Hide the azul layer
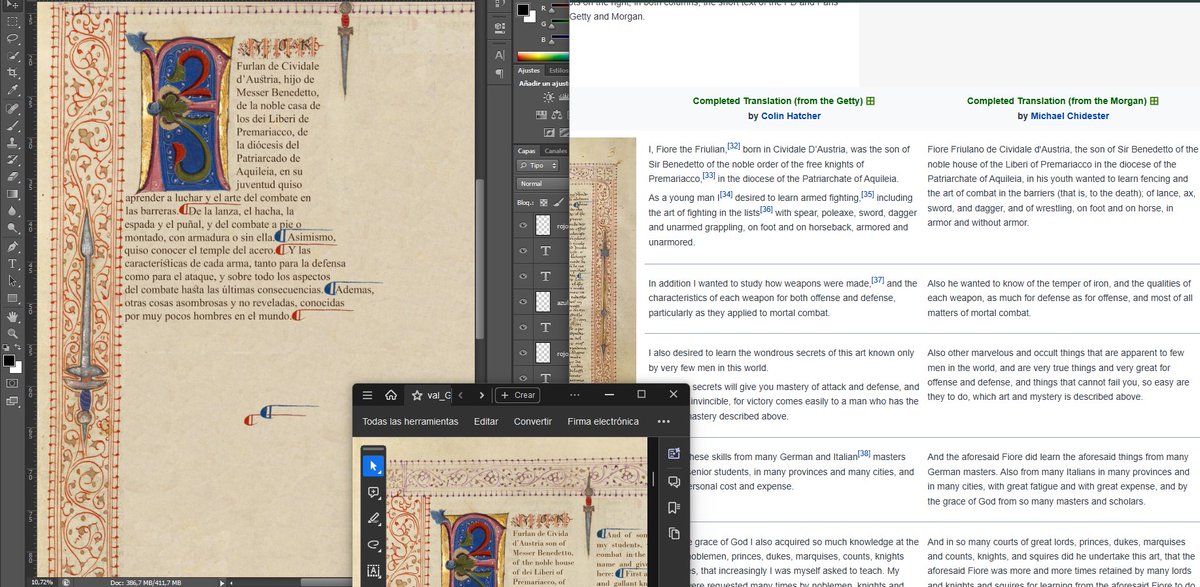This screenshot has width=1200, height=587. (x=523, y=301)
